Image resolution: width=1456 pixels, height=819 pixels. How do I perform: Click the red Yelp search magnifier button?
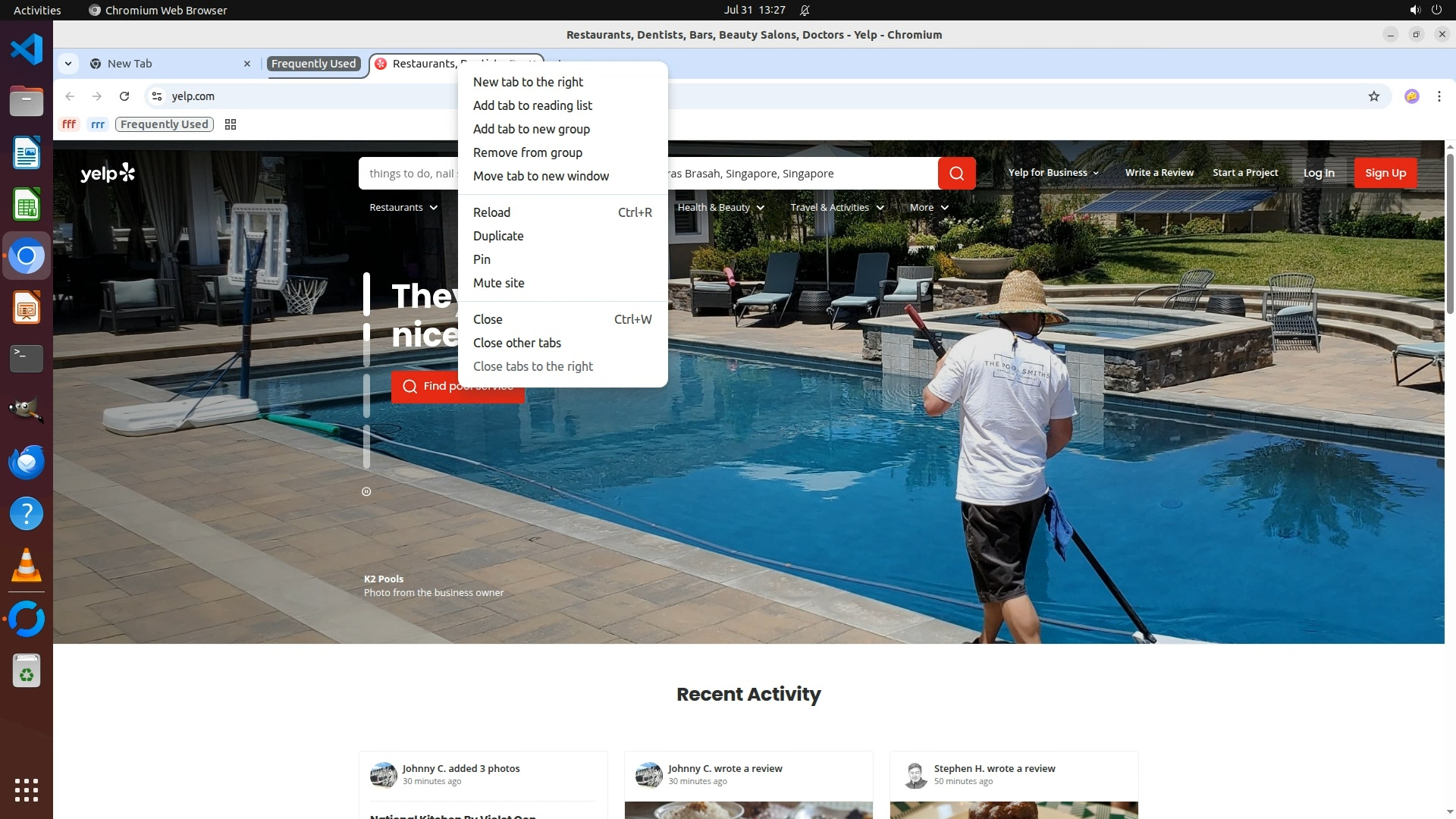pyautogui.click(x=956, y=174)
